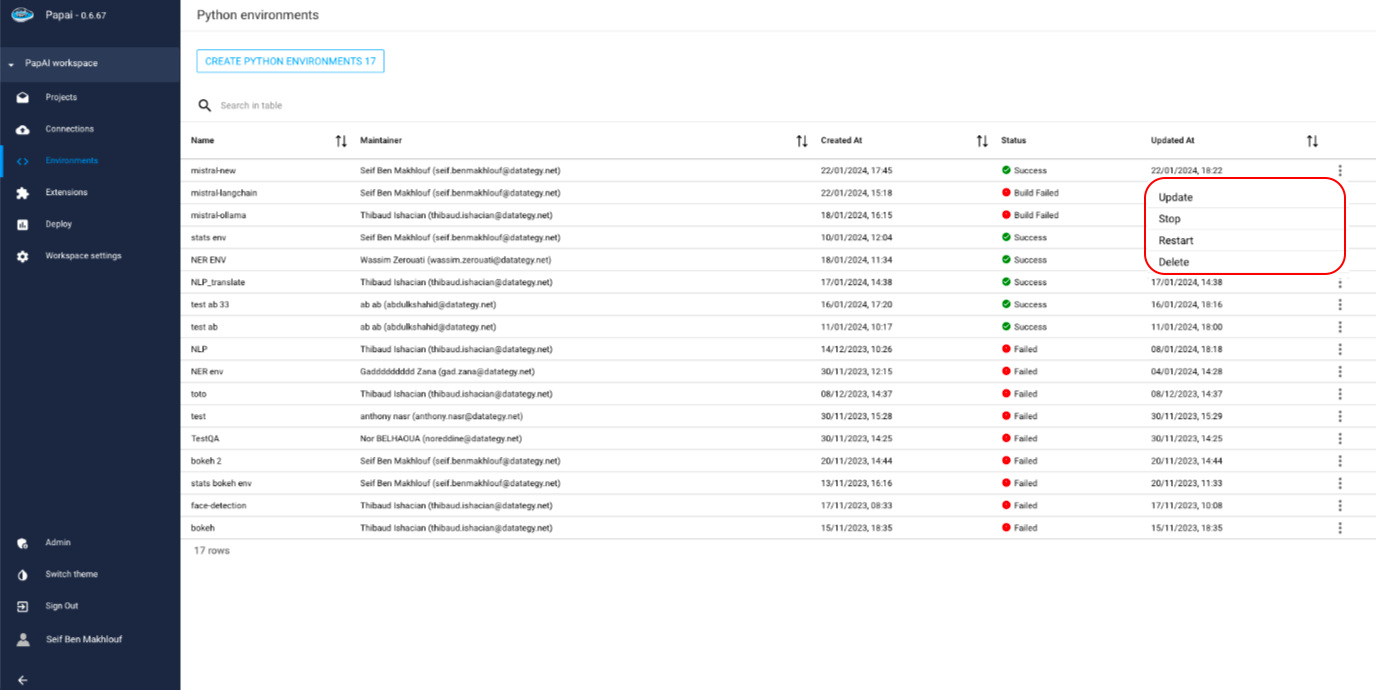
Task: Select the Extensions puzzle icon
Action: (x=23, y=193)
